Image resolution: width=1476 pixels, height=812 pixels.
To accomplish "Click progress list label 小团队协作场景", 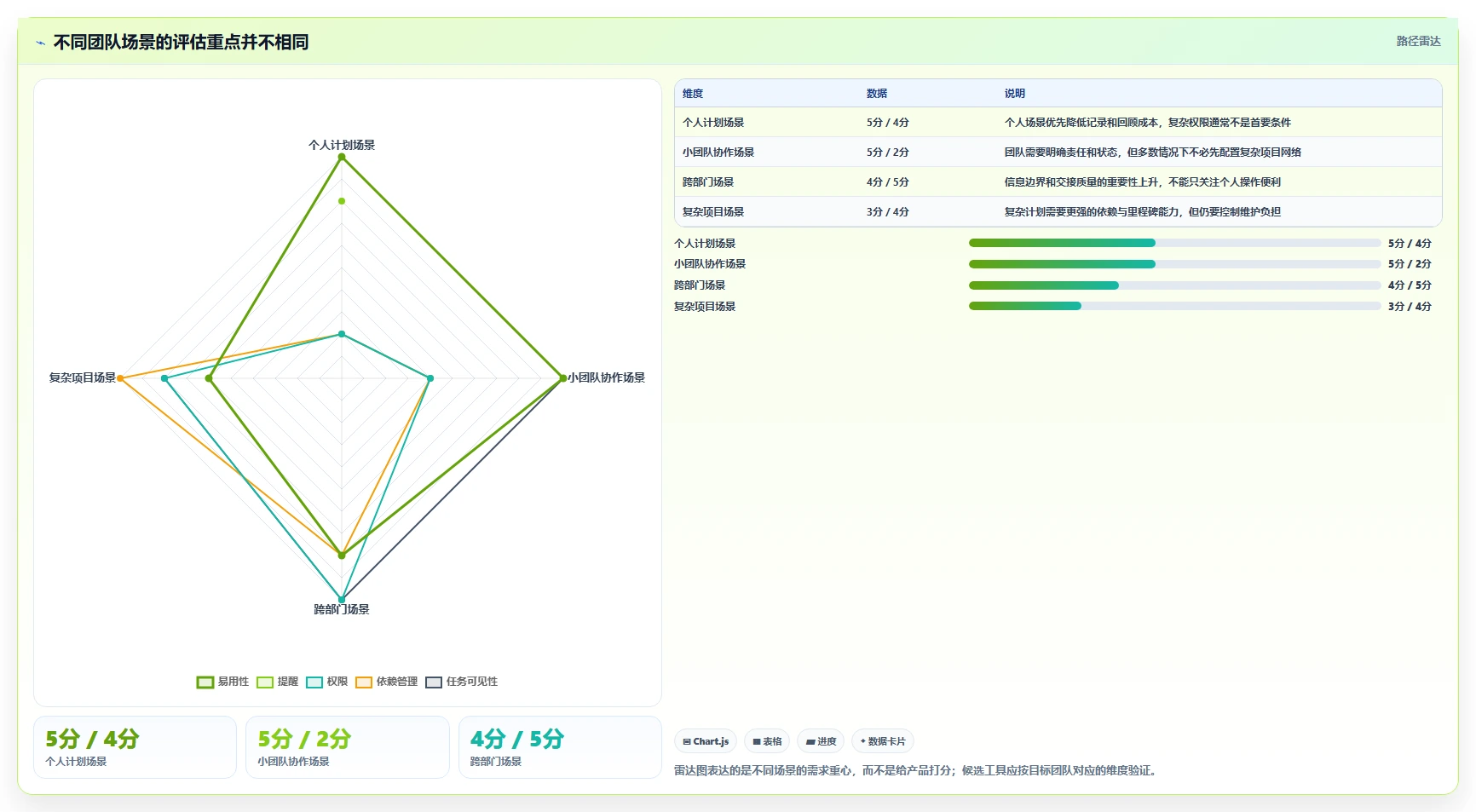I will (710, 264).
